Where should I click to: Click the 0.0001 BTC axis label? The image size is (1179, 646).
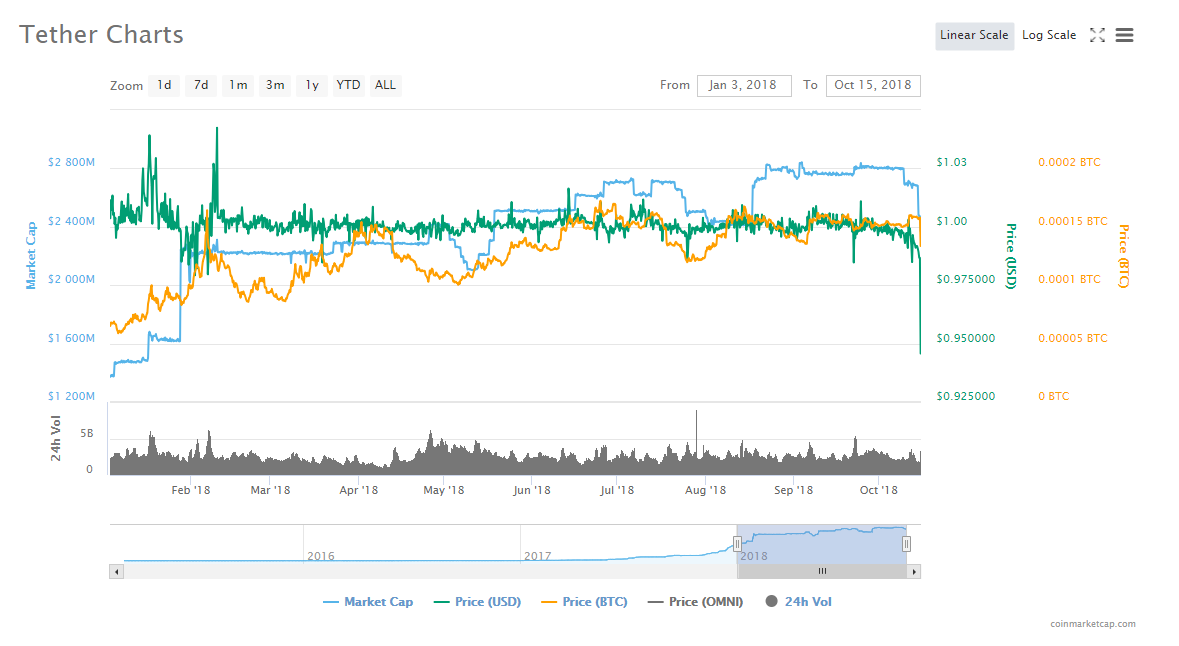click(x=1069, y=279)
